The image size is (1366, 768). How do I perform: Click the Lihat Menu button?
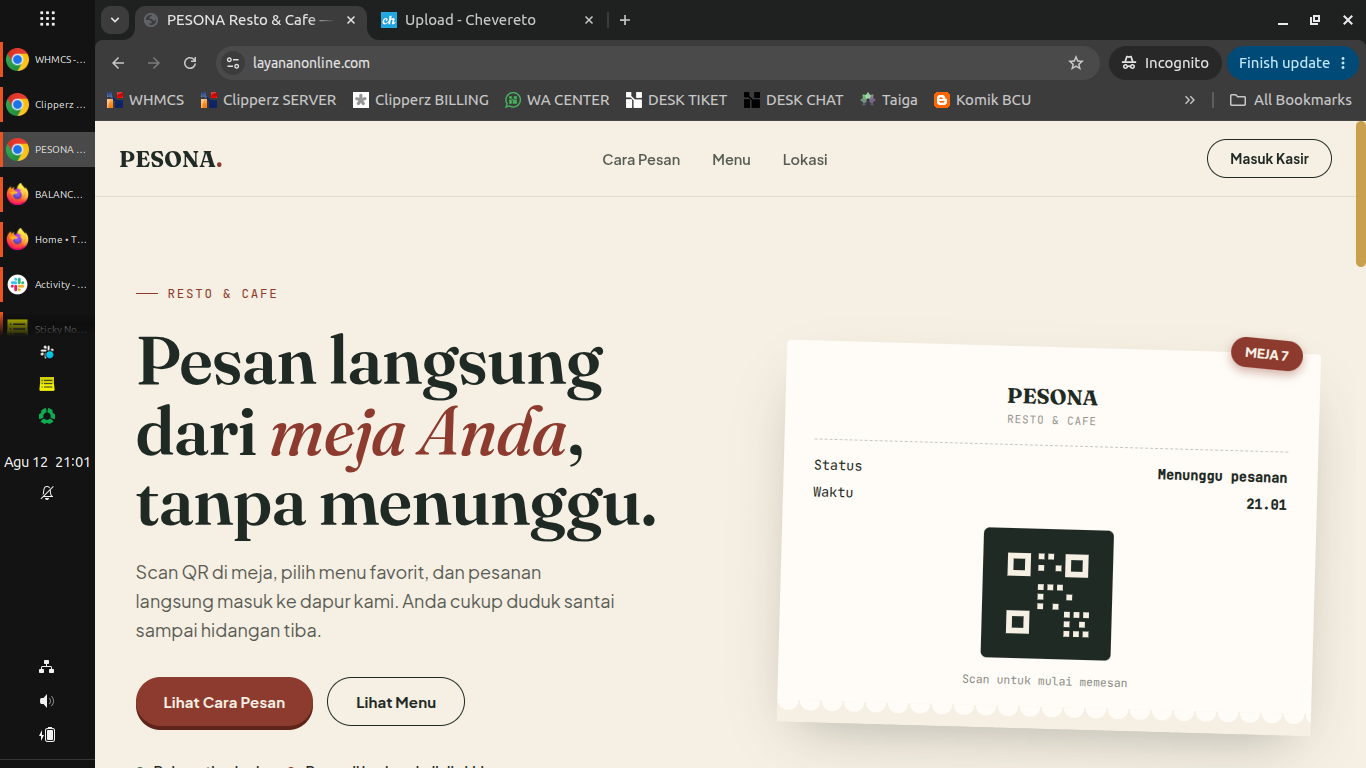(x=396, y=702)
